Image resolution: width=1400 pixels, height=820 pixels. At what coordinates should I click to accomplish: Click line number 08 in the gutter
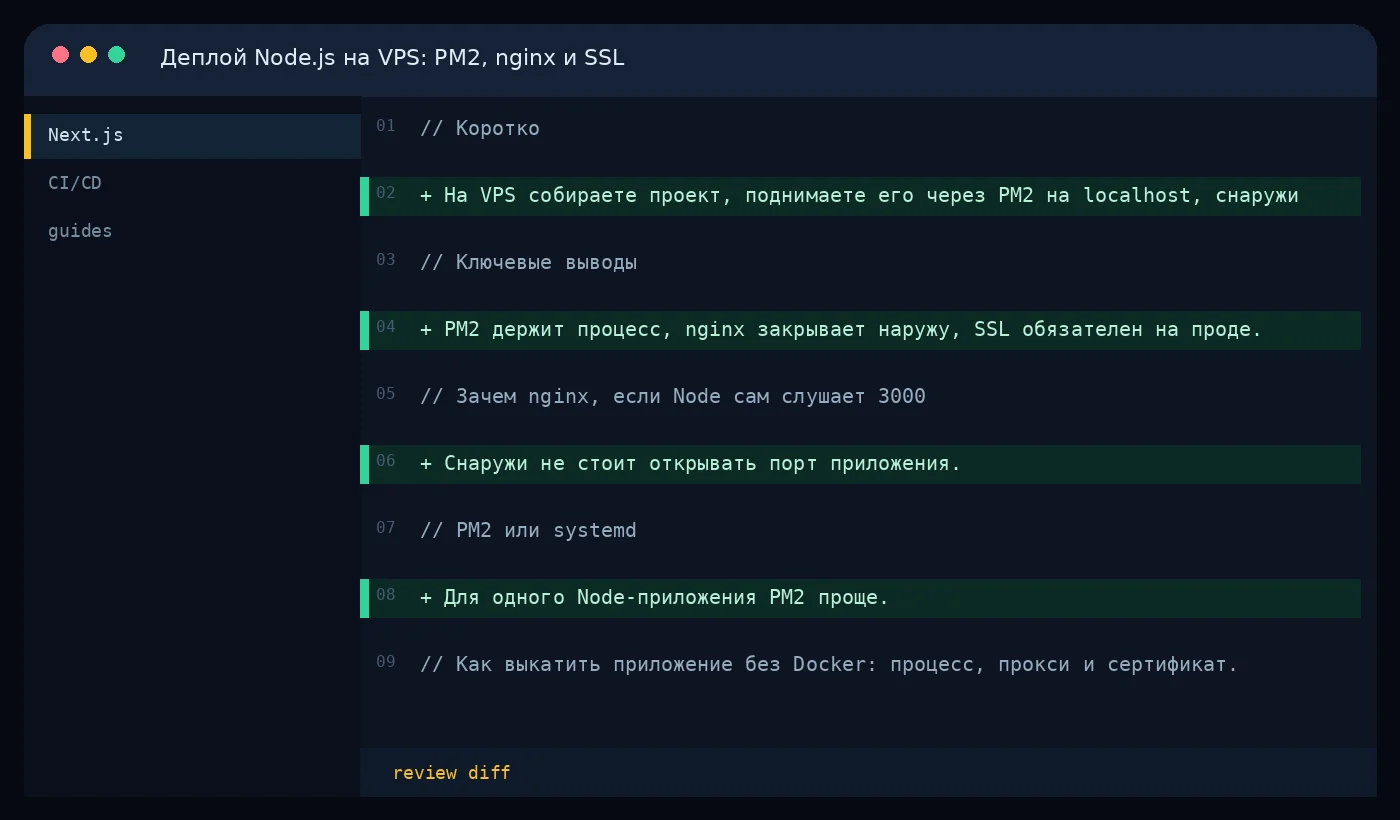pos(386,595)
